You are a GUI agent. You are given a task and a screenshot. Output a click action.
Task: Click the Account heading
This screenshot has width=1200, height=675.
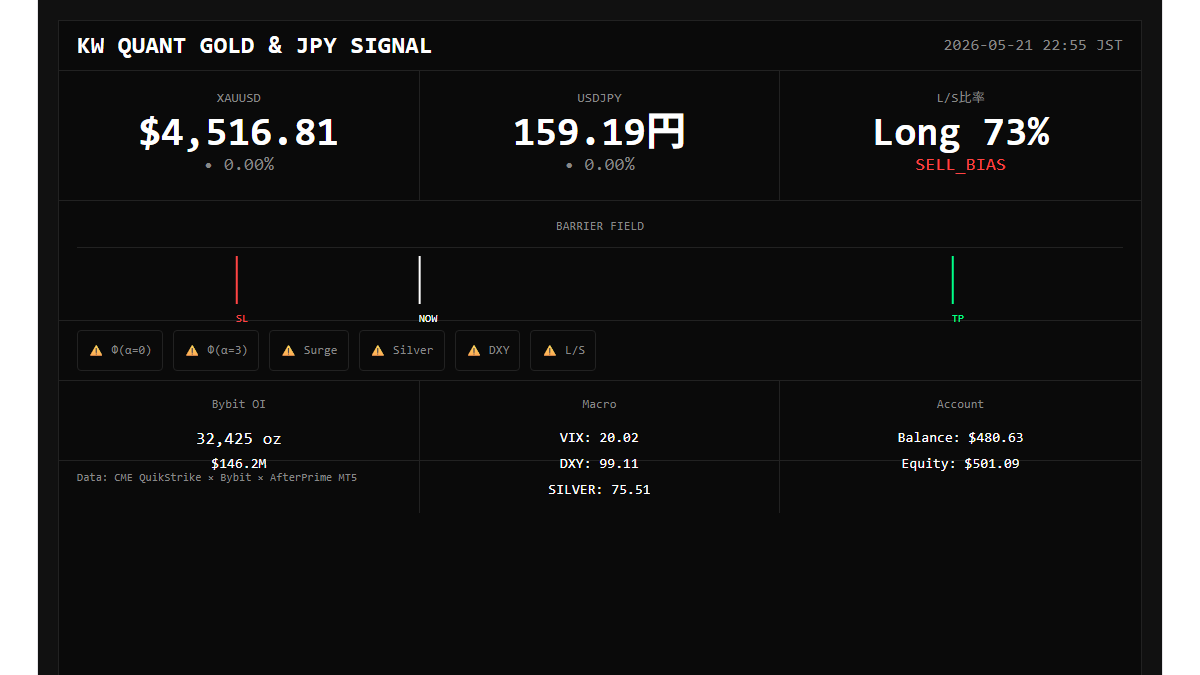961,405
